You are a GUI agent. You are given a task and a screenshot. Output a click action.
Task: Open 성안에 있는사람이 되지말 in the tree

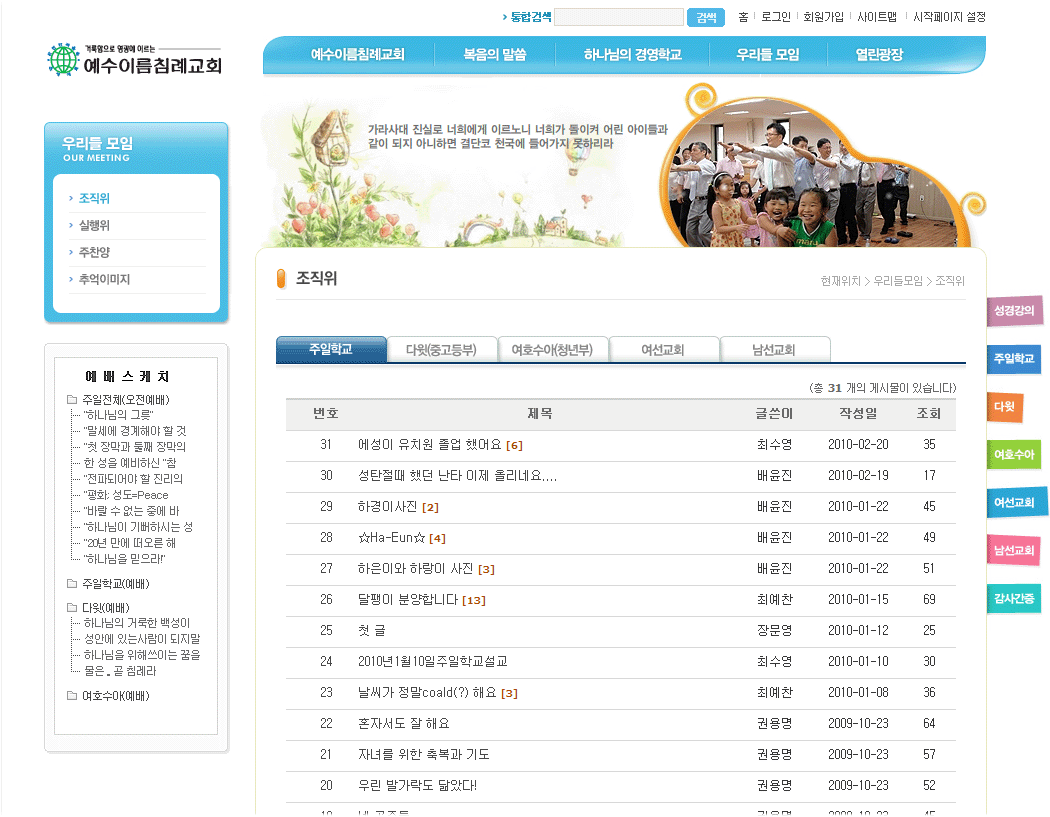click(x=142, y=640)
